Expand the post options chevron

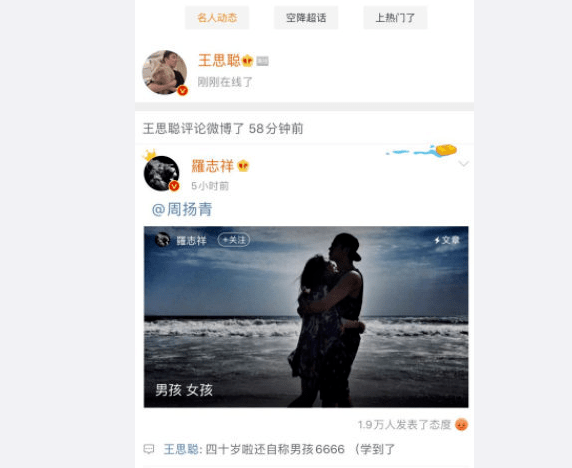(x=463, y=163)
